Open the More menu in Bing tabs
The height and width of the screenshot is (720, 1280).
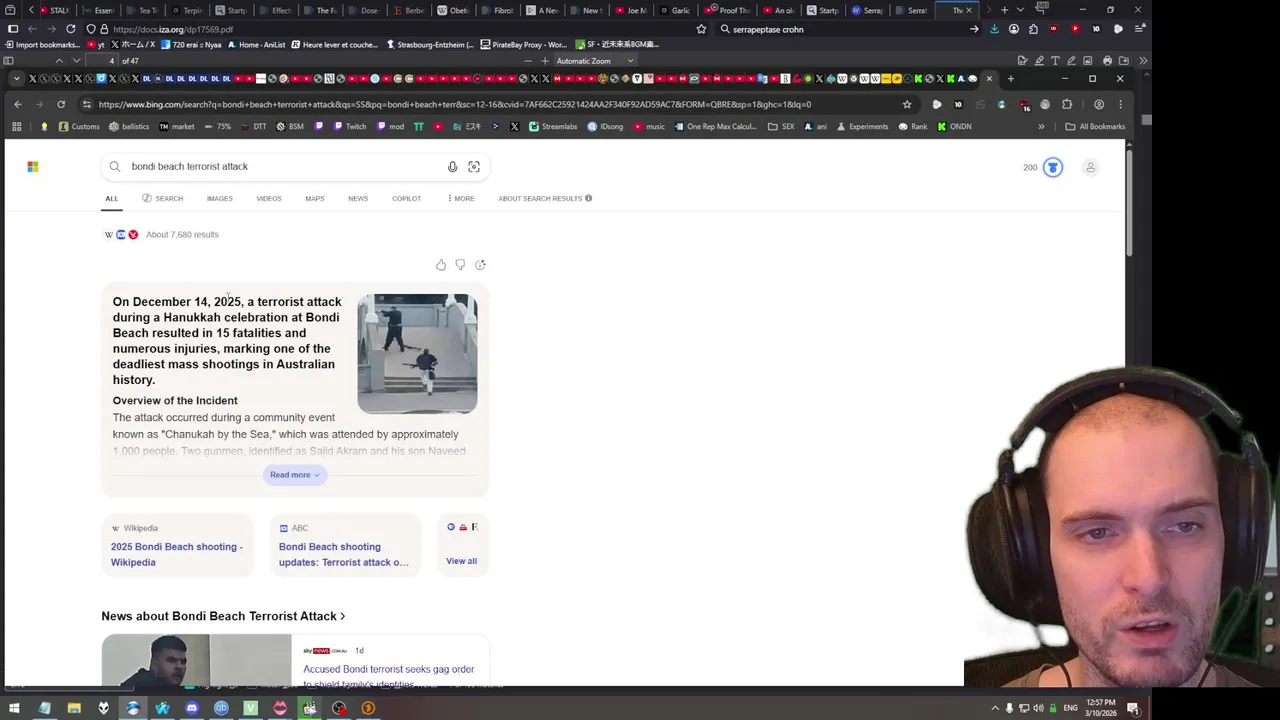coord(461,198)
